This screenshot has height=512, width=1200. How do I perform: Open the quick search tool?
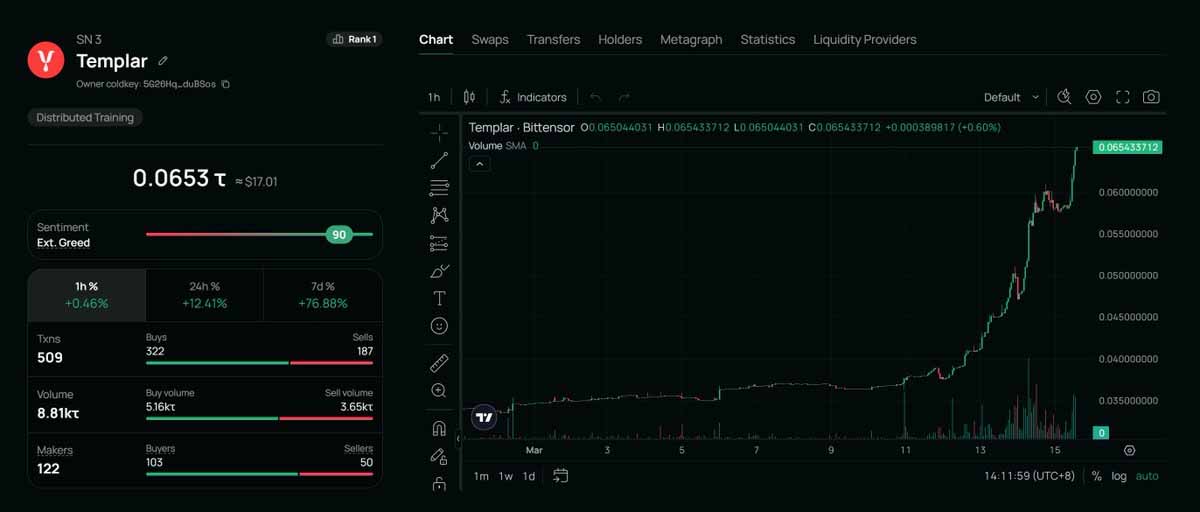click(x=1065, y=97)
